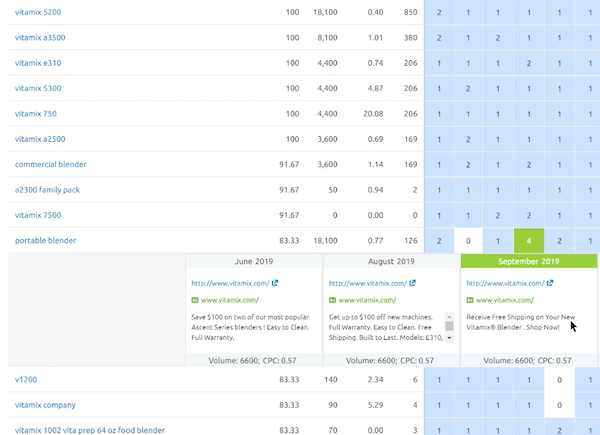The width and height of the screenshot is (600, 435).
Task: Open external link icon in August 2019 ad
Action: 412,283
